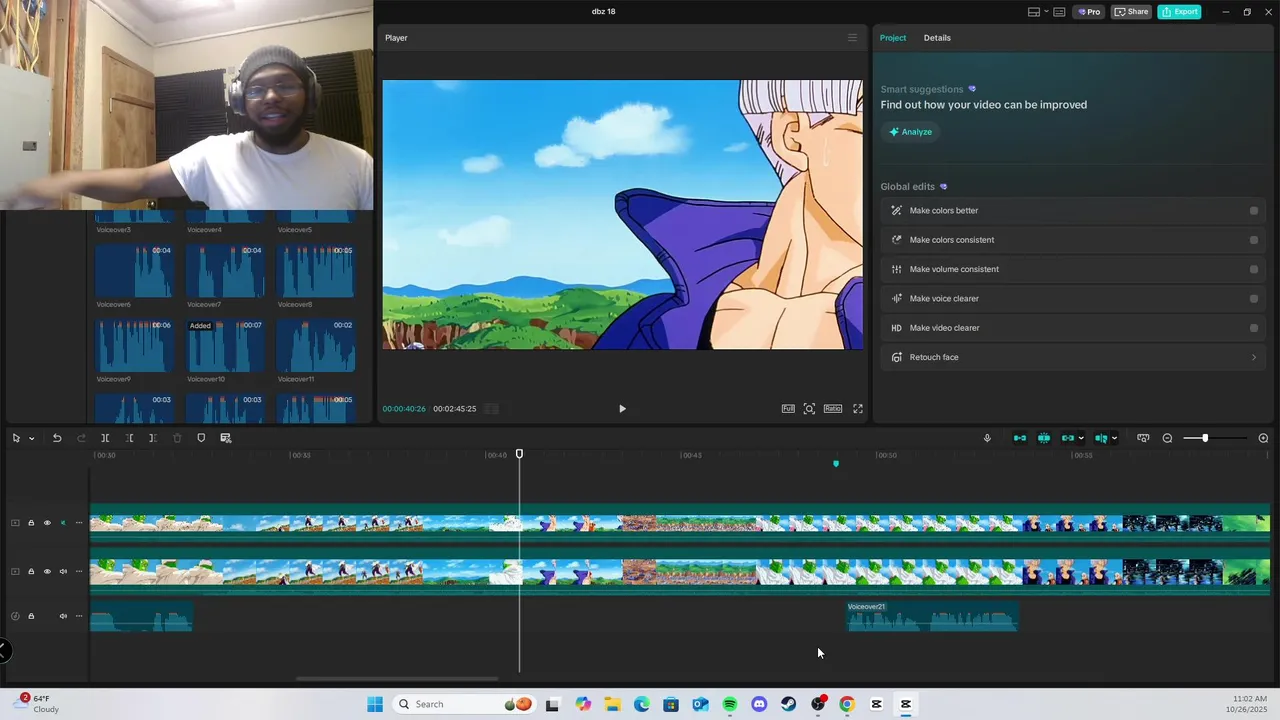Open the Ratio aspect selector
The width and height of the screenshot is (1280, 720).
pos(833,408)
